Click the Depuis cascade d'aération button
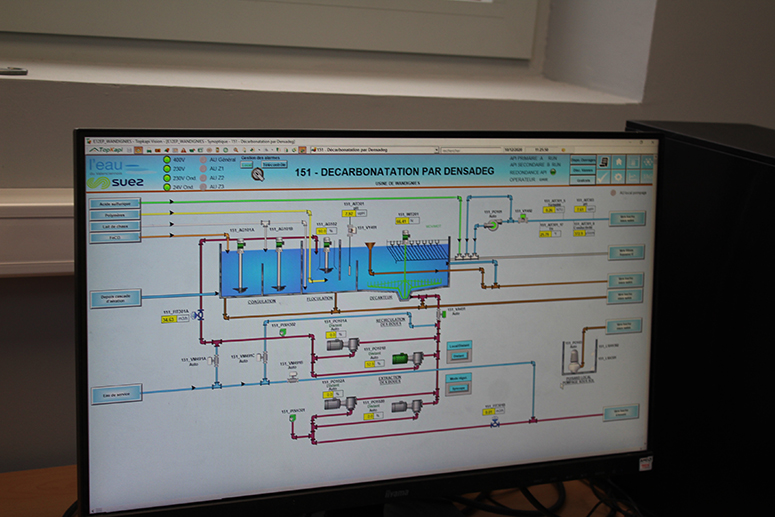Viewport: 775px width, 517px height. 115,298
